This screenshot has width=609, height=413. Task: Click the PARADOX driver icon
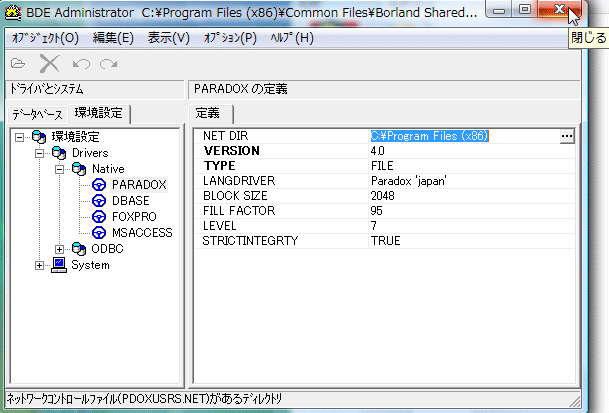pos(99,185)
